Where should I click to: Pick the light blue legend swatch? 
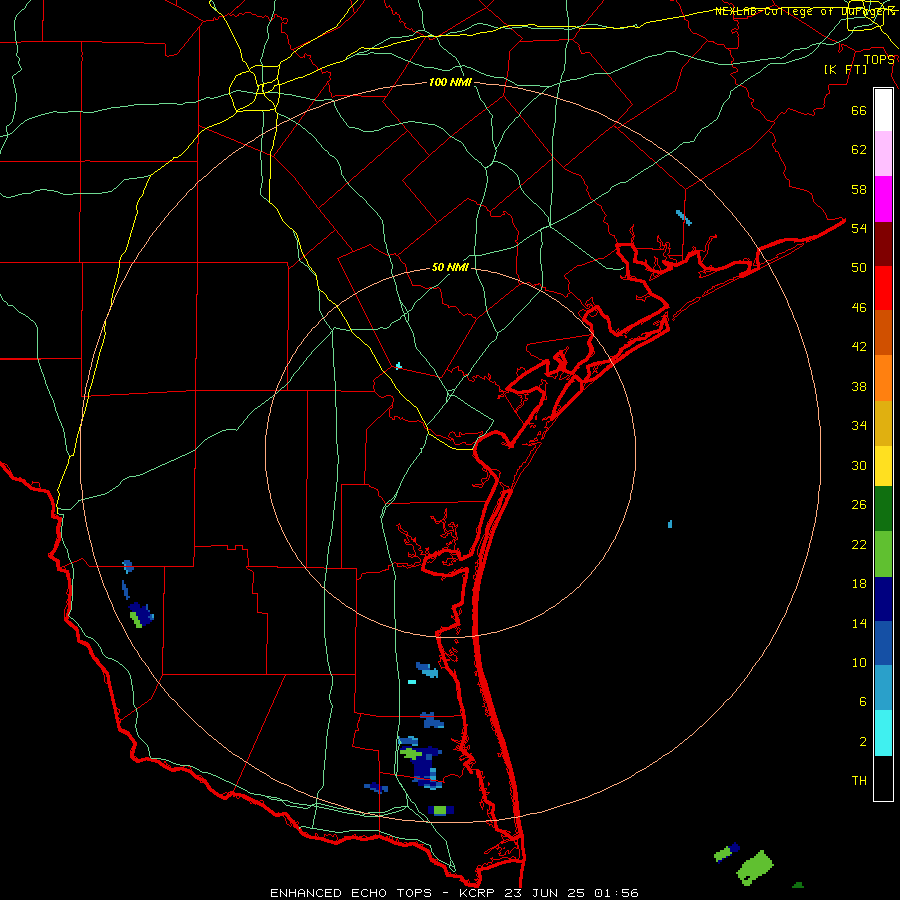click(x=883, y=688)
